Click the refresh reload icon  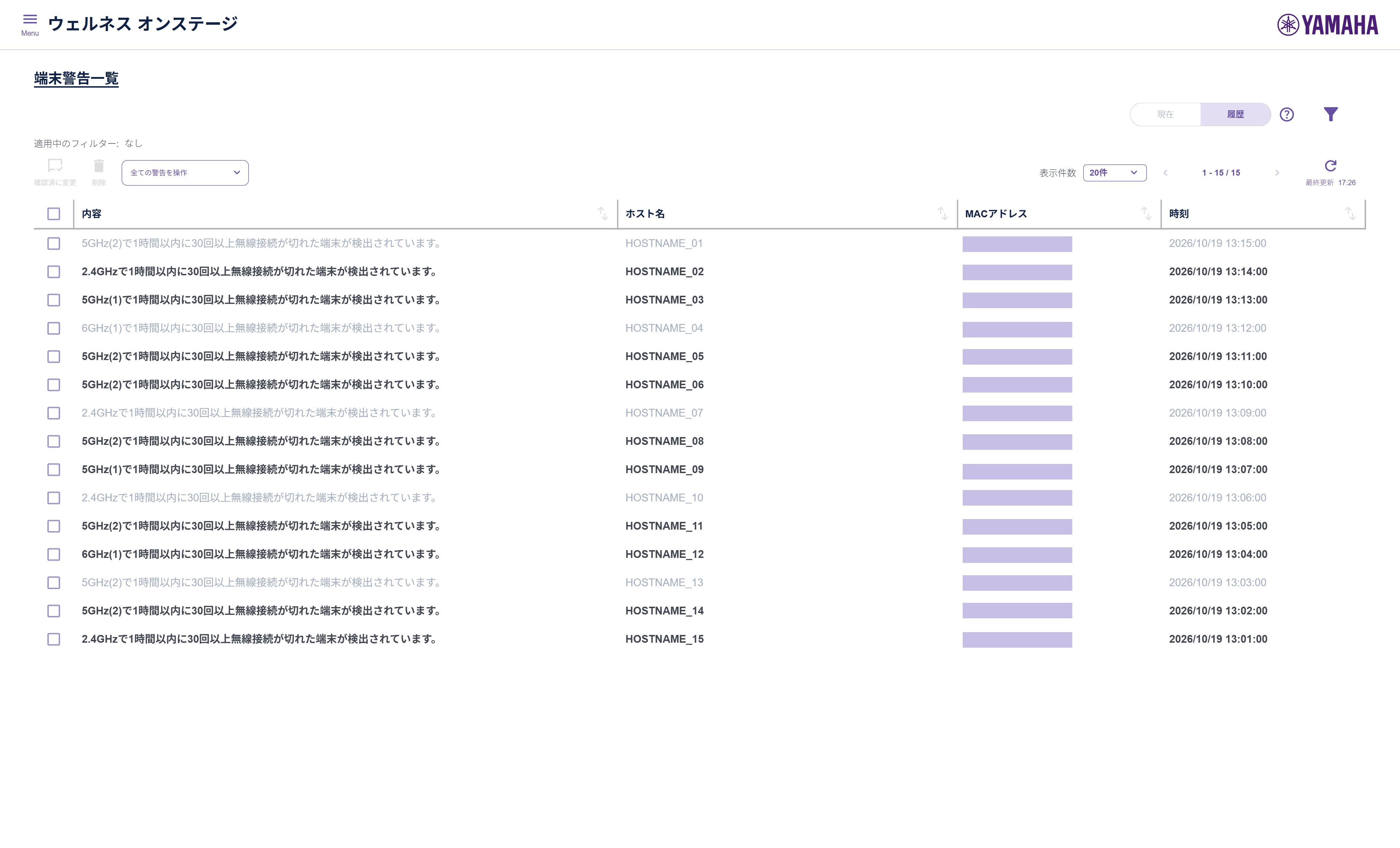1331,166
